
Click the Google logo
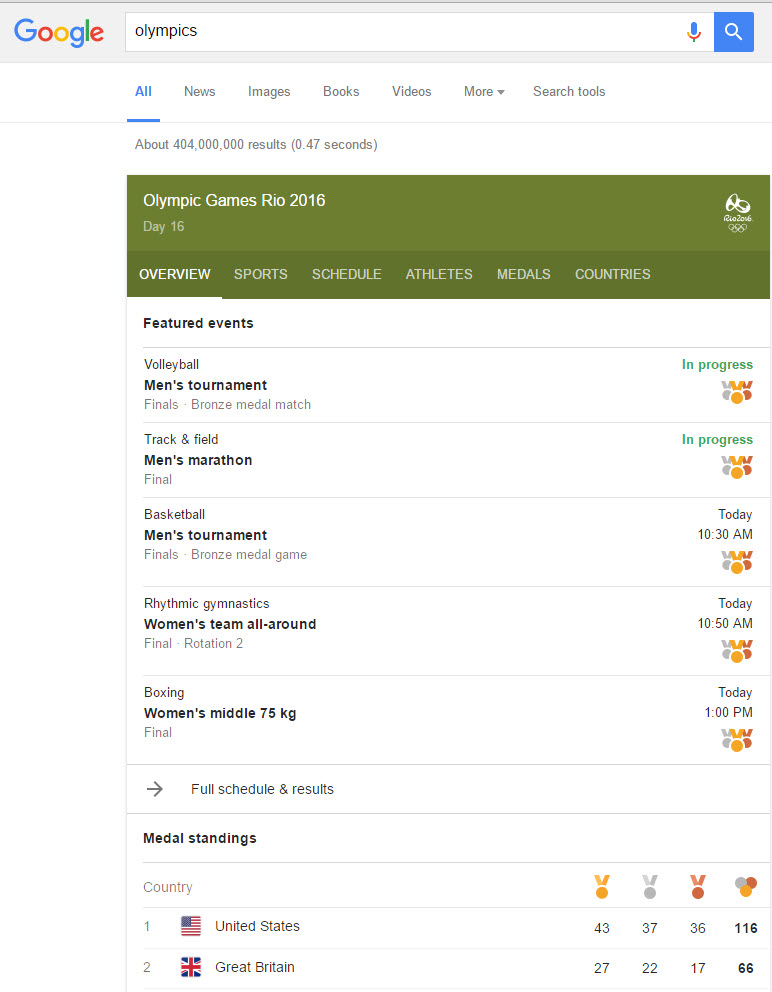(59, 32)
